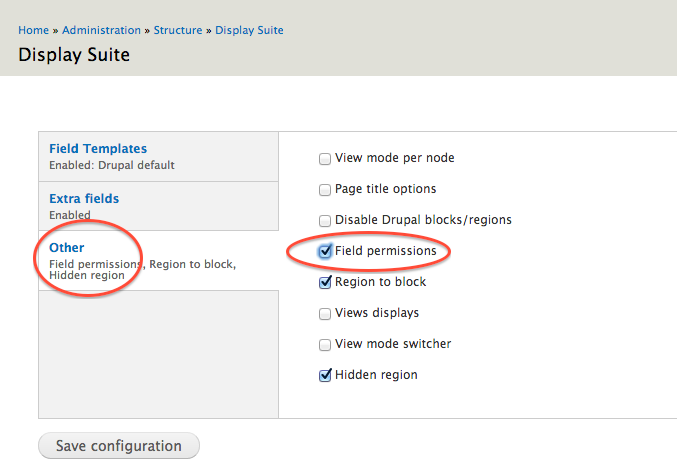Open the Extra fields vertical tab

[84, 199]
